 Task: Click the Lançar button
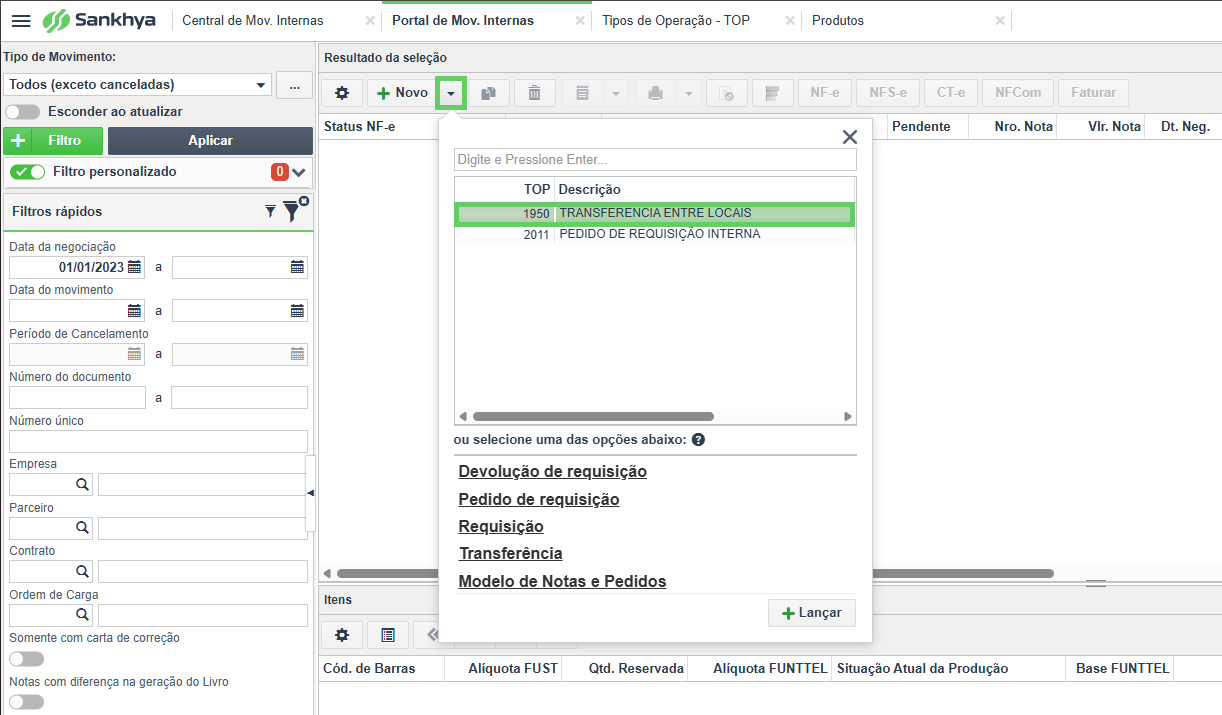point(812,613)
